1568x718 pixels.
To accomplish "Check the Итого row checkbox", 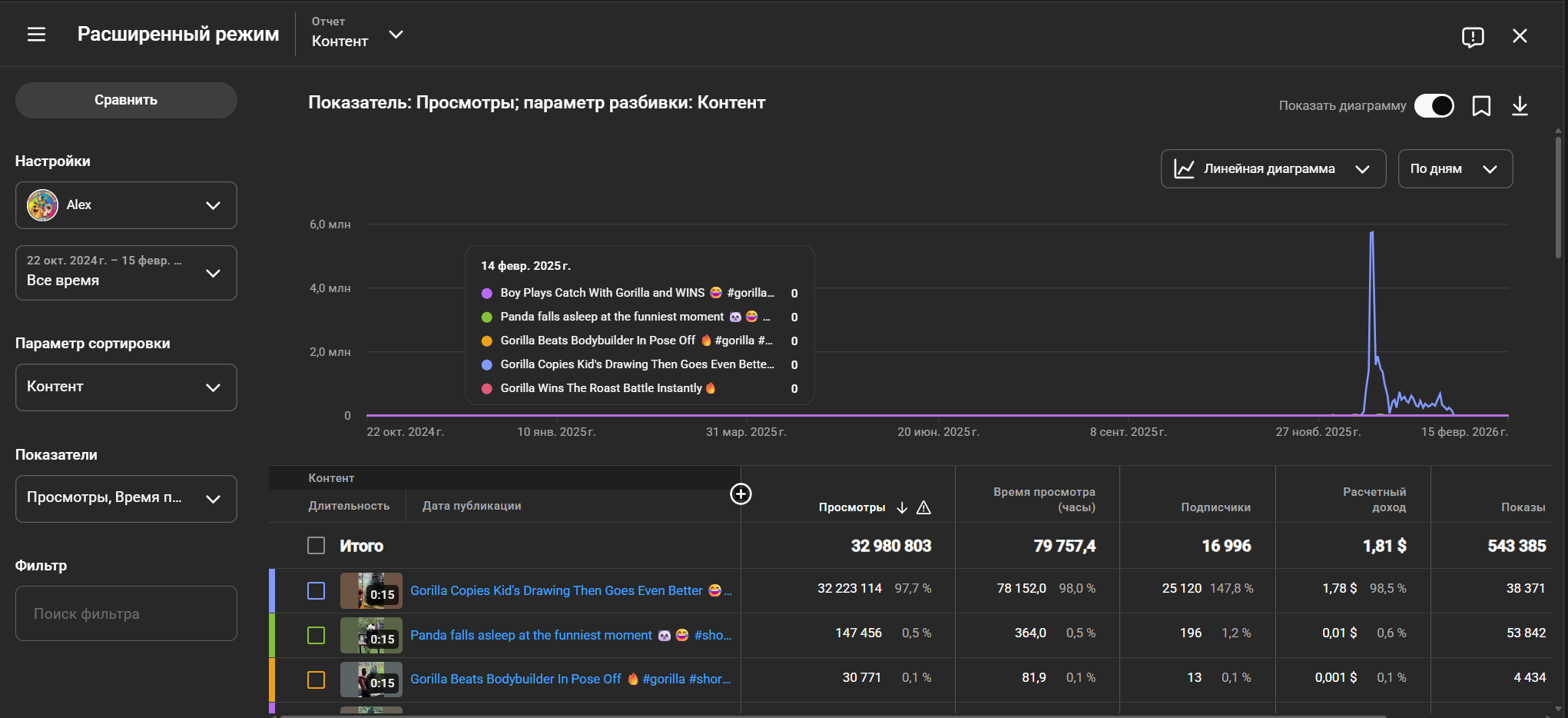I will click(x=316, y=546).
